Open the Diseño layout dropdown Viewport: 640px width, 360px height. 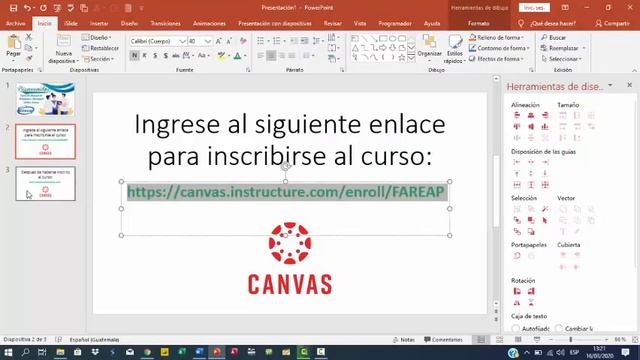(x=97, y=37)
